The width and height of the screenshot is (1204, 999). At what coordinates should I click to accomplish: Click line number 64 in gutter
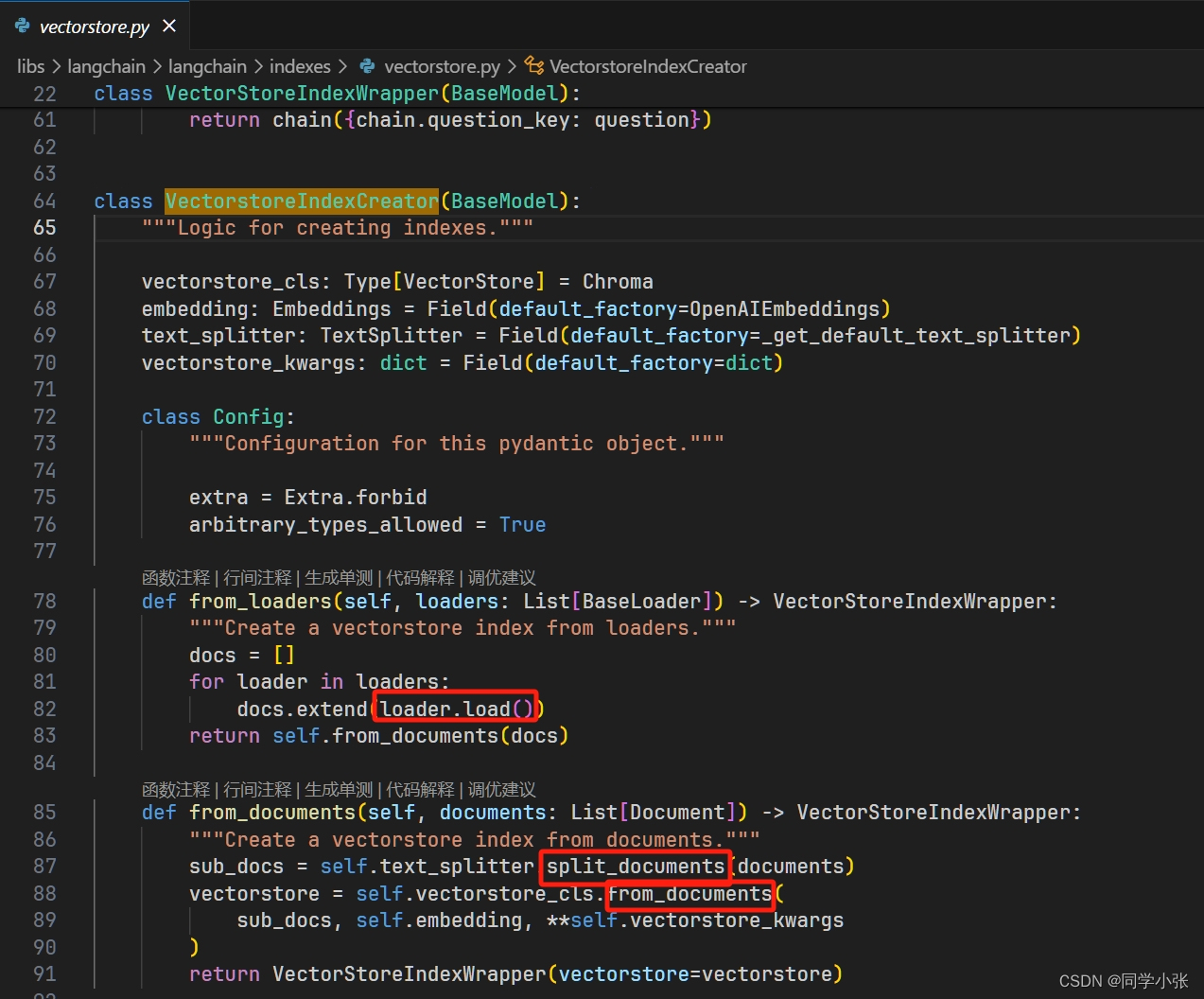pyautogui.click(x=44, y=201)
